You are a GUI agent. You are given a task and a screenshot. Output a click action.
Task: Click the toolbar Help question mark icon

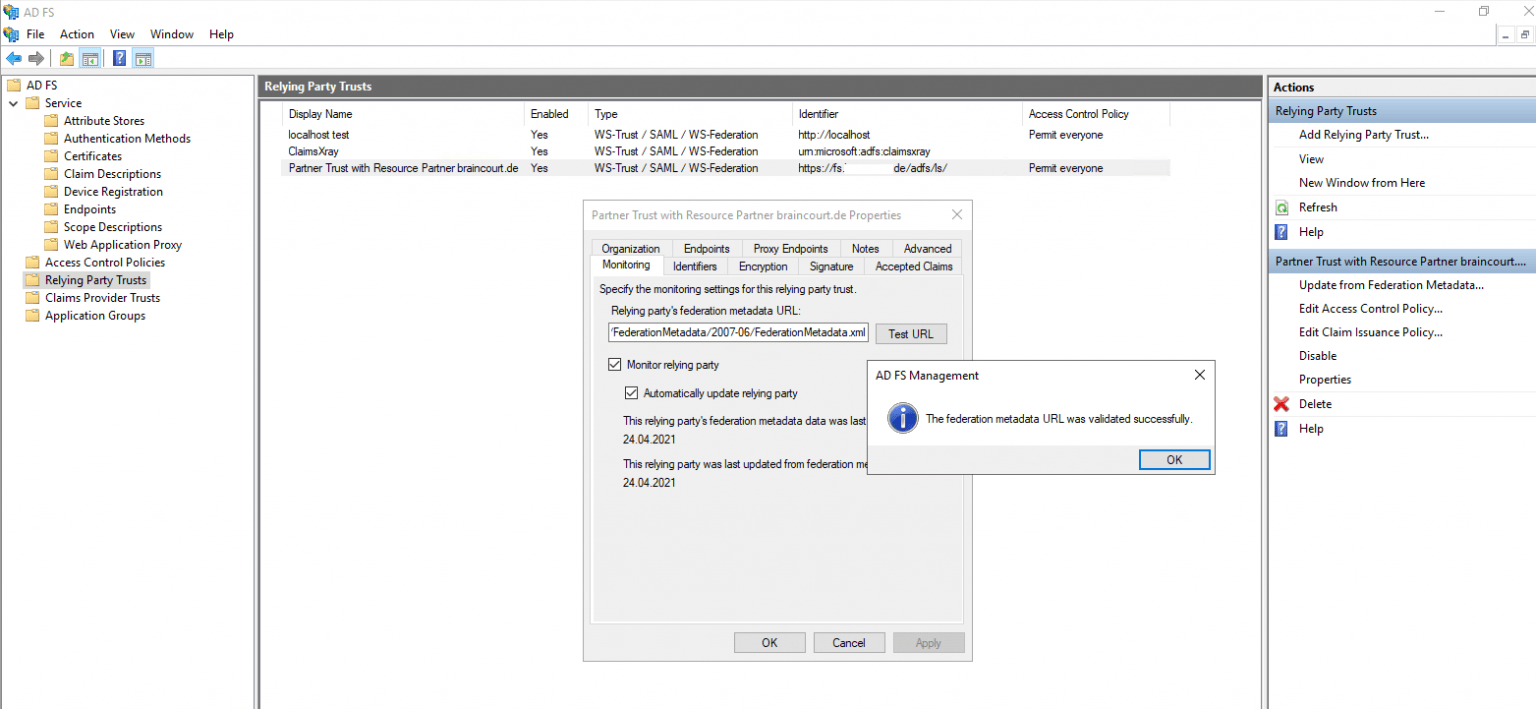(x=119, y=59)
